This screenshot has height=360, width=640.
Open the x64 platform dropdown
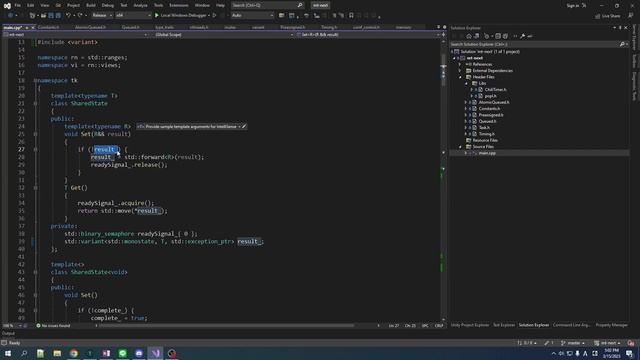(133, 16)
